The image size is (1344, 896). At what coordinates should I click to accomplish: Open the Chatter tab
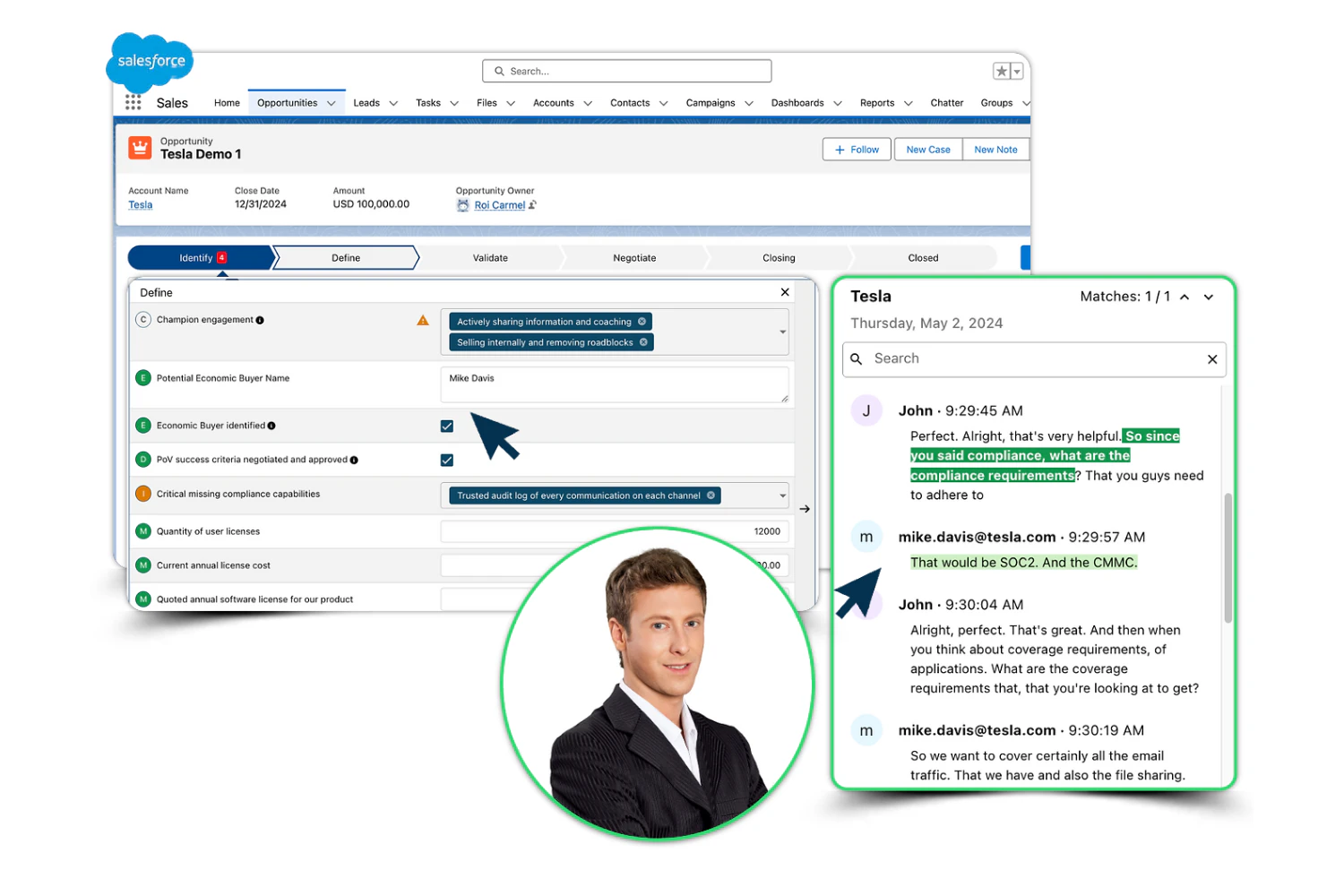click(x=947, y=102)
